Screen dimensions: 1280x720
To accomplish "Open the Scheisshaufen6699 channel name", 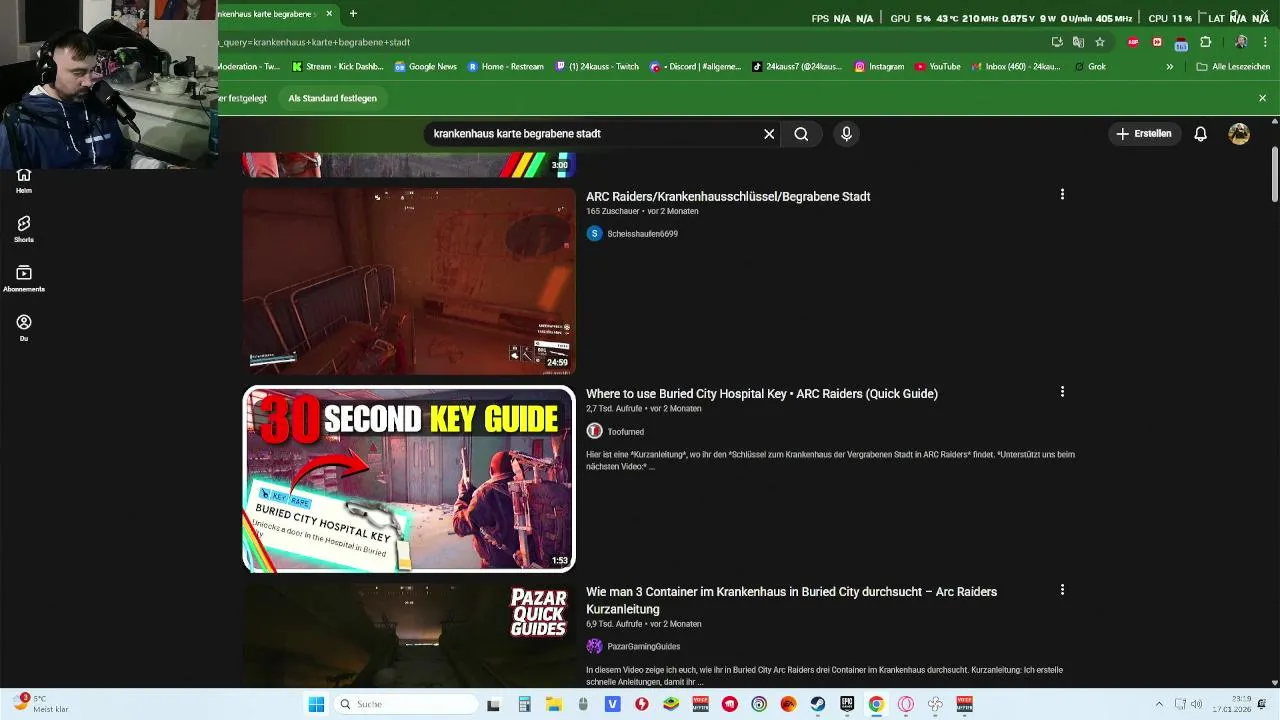I will click(642, 234).
